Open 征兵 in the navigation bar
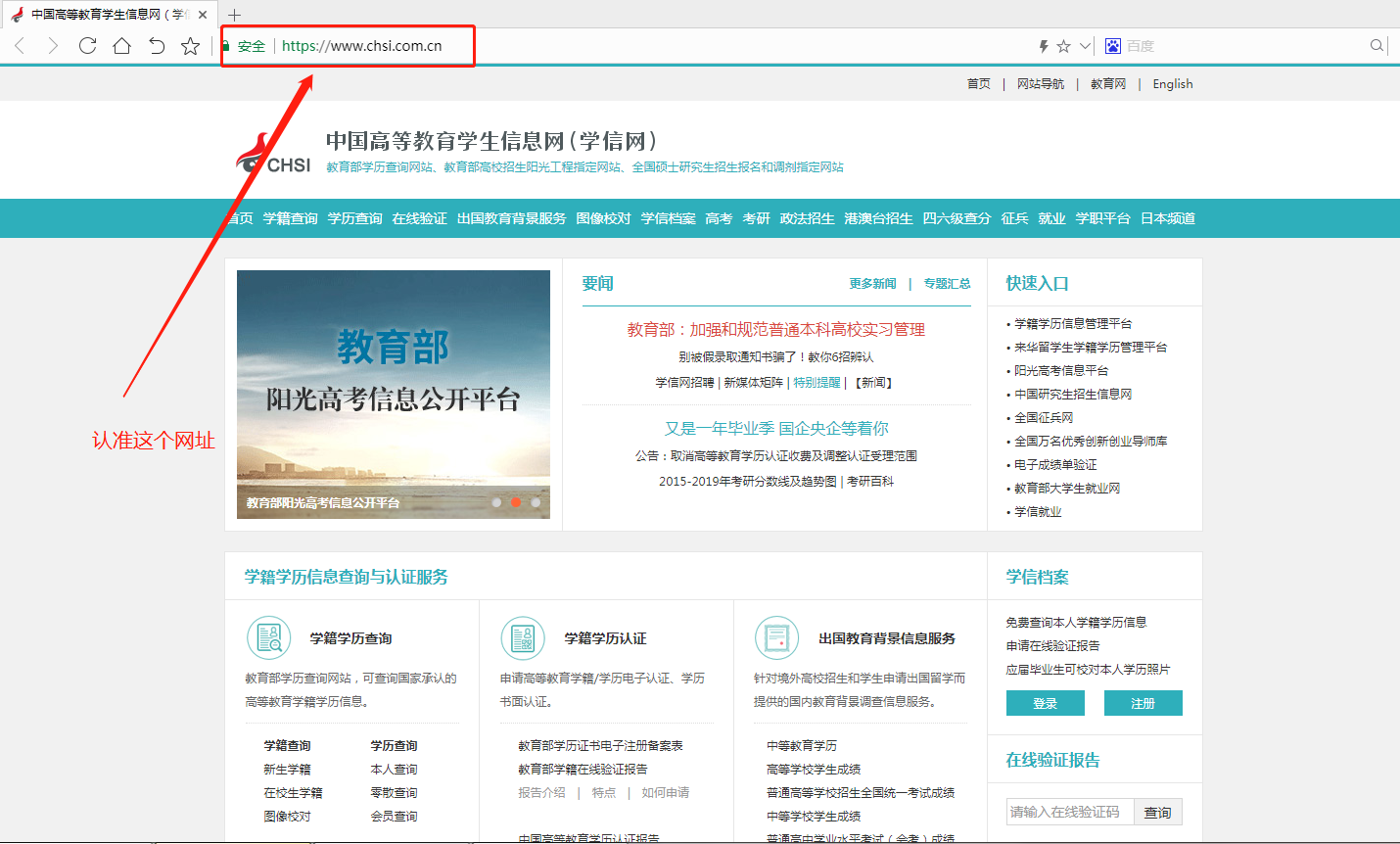 (x=1015, y=218)
